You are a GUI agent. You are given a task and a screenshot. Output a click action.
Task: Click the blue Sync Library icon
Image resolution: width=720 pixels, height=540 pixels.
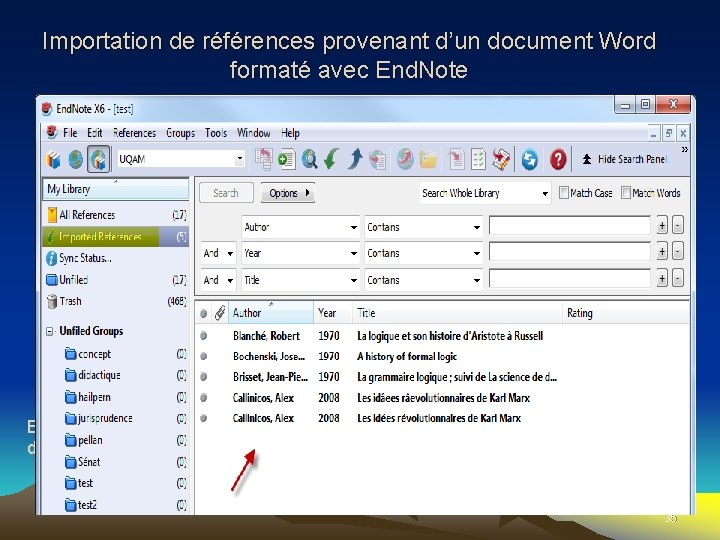click(x=529, y=159)
